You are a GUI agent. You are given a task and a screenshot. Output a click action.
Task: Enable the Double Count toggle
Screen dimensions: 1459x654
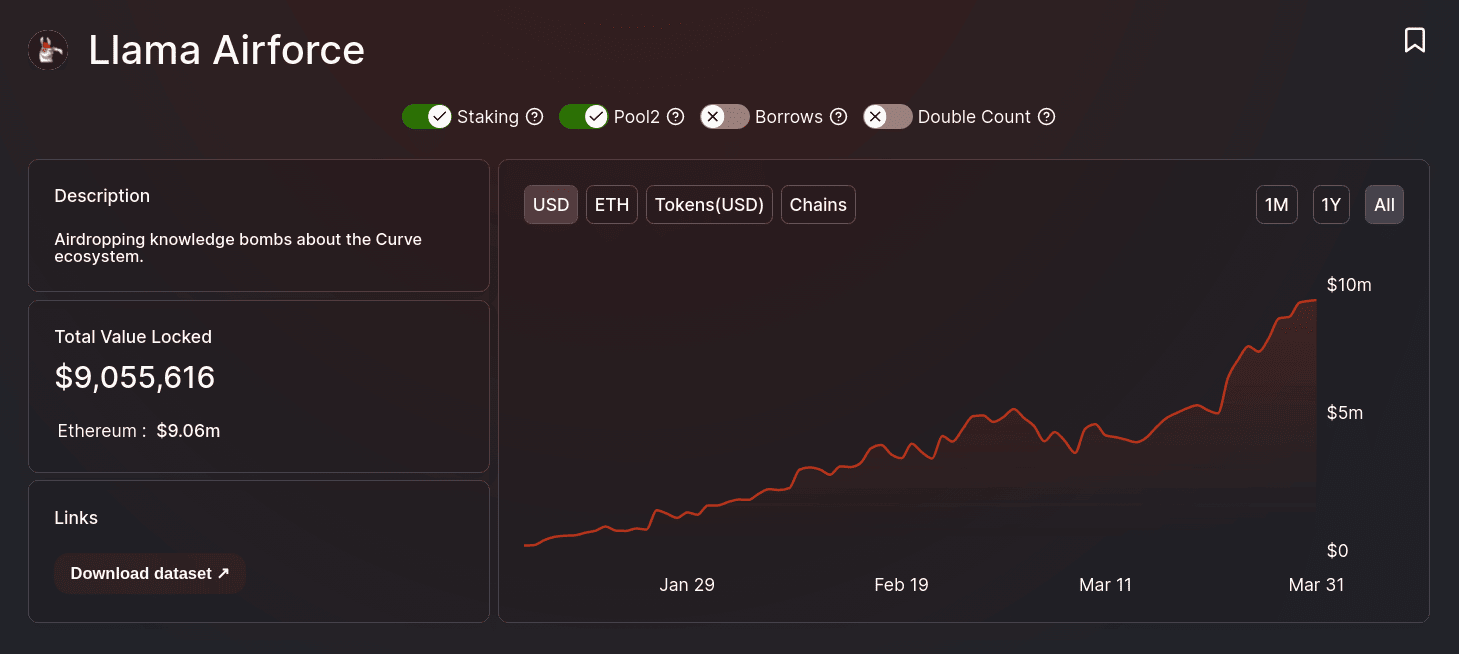pyautogui.click(x=888, y=117)
